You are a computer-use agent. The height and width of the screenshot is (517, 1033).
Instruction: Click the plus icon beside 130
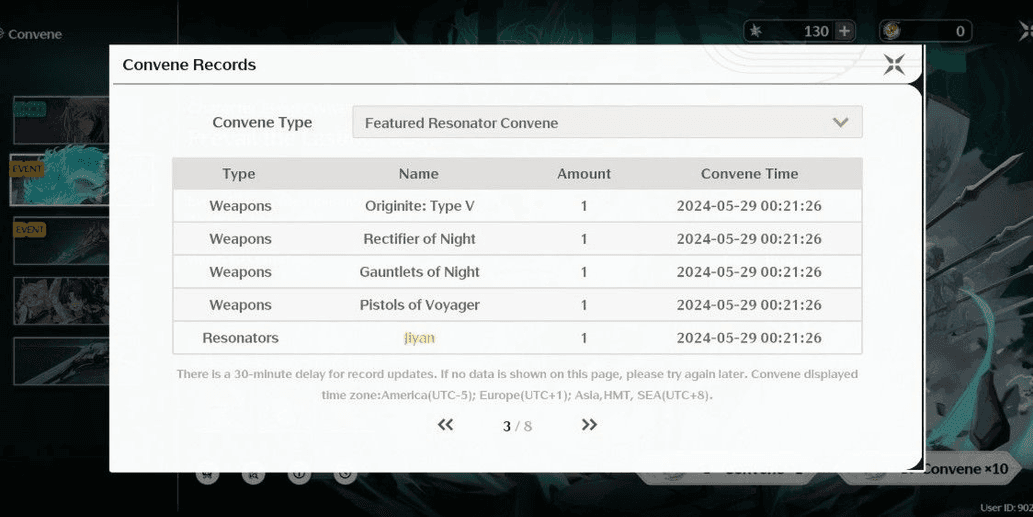845,31
